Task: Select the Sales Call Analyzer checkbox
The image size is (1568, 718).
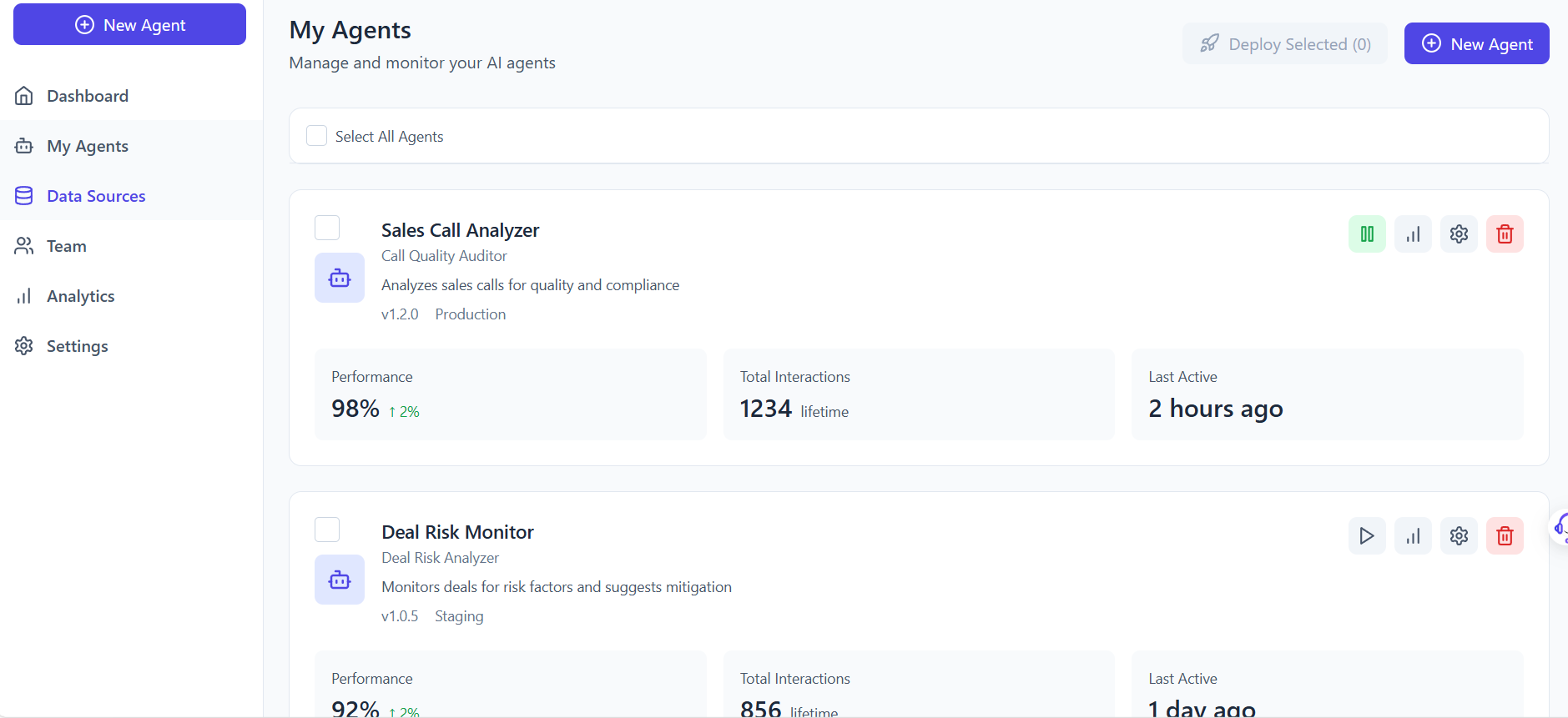Action: click(x=327, y=228)
